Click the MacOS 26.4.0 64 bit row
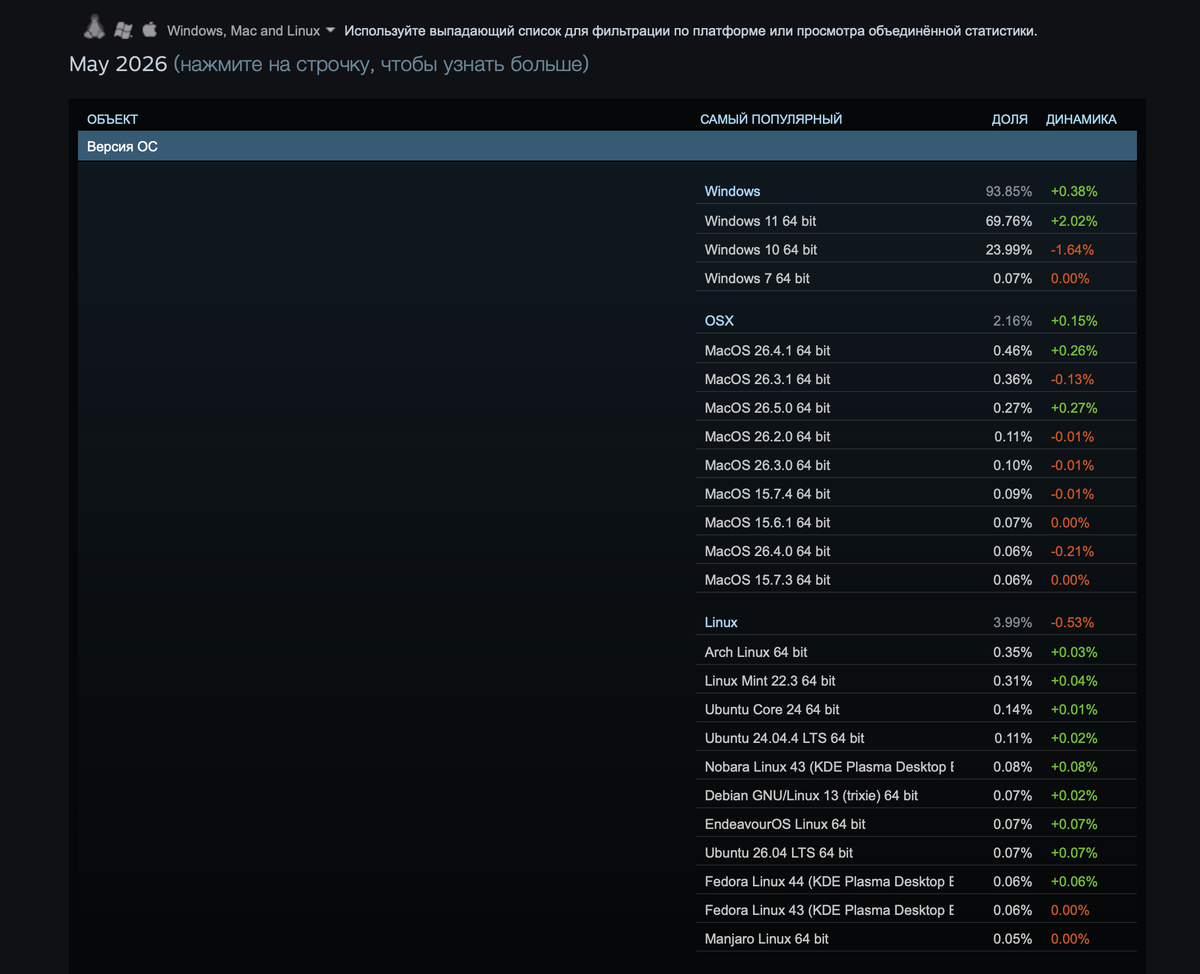Screen dimensions: 1200x974 (x=916, y=551)
